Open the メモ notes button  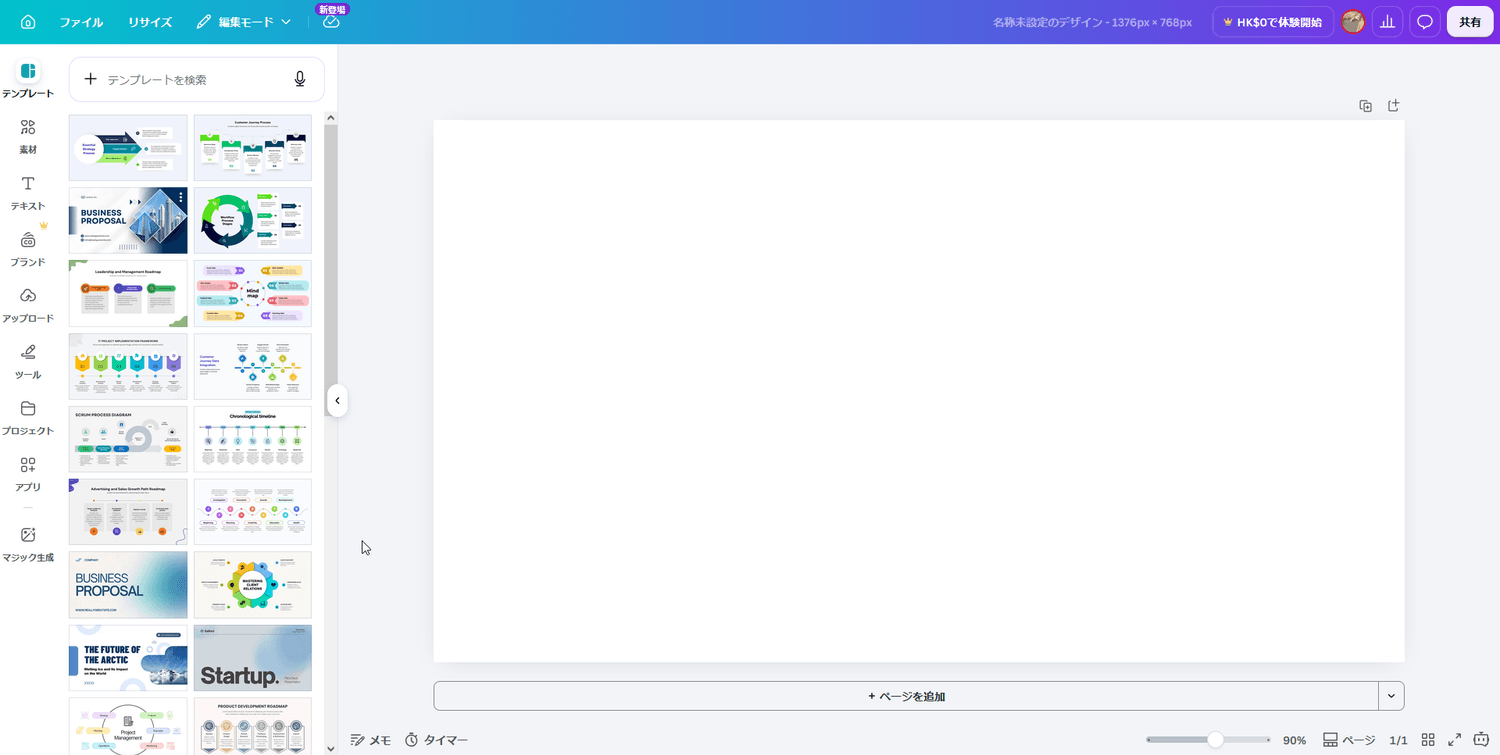371,740
